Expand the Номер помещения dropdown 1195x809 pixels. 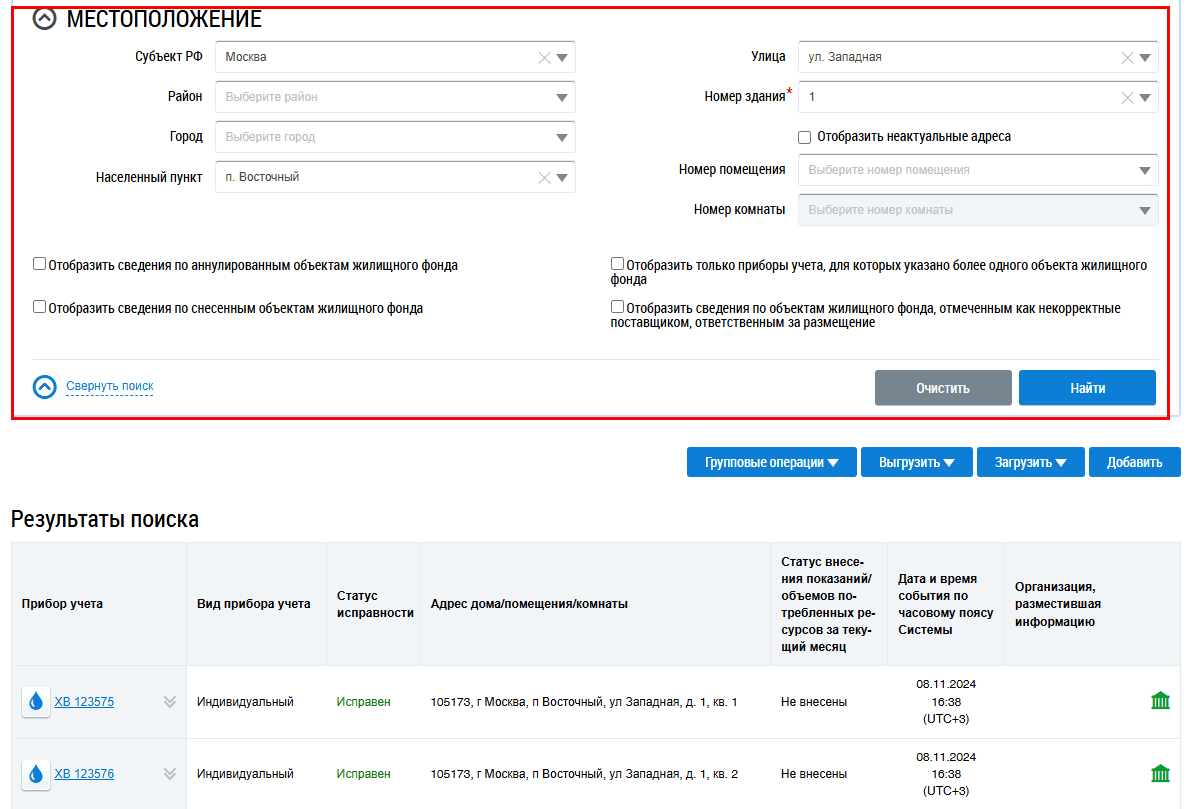tap(1145, 171)
